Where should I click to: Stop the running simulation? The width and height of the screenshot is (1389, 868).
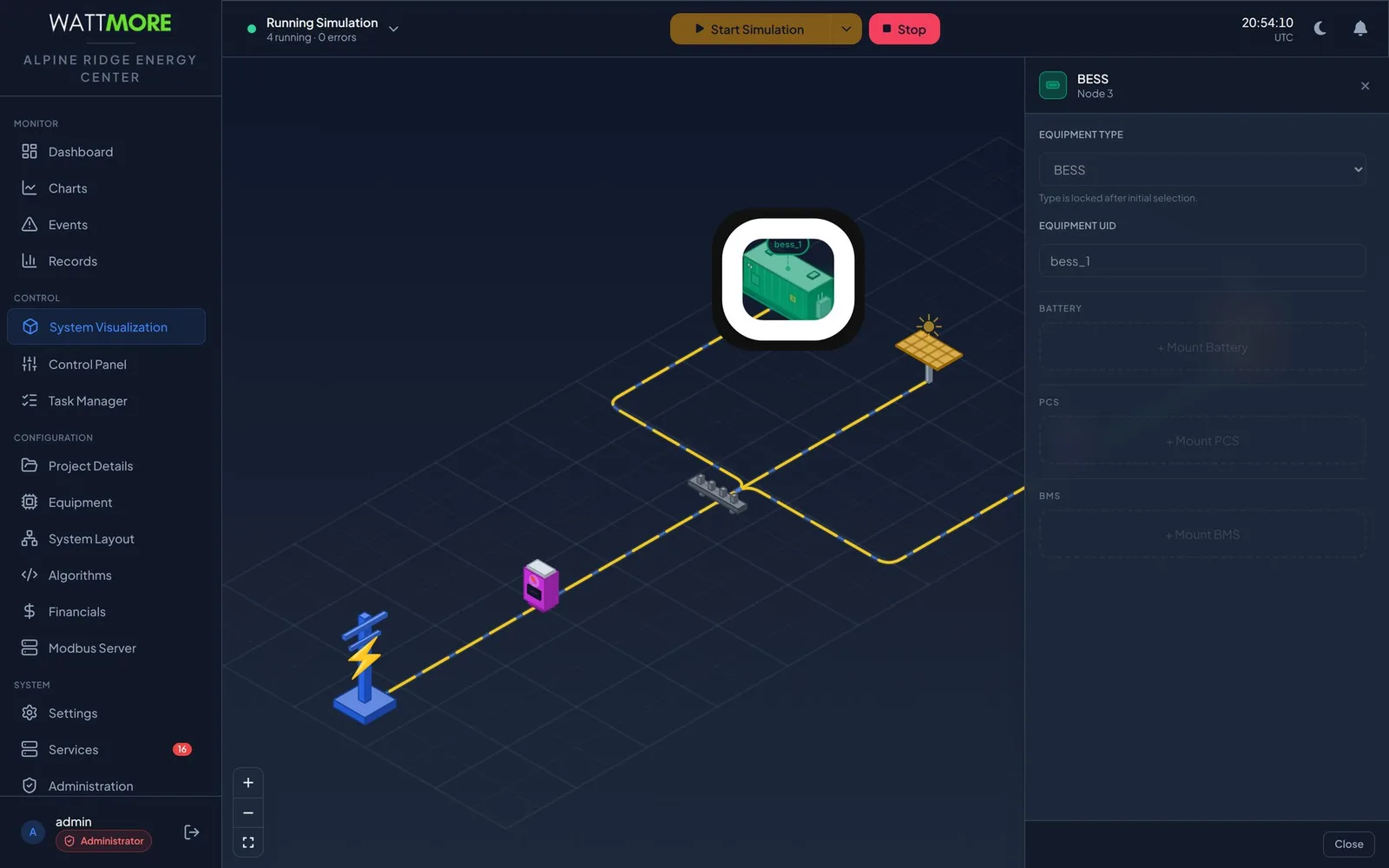pos(905,29)
